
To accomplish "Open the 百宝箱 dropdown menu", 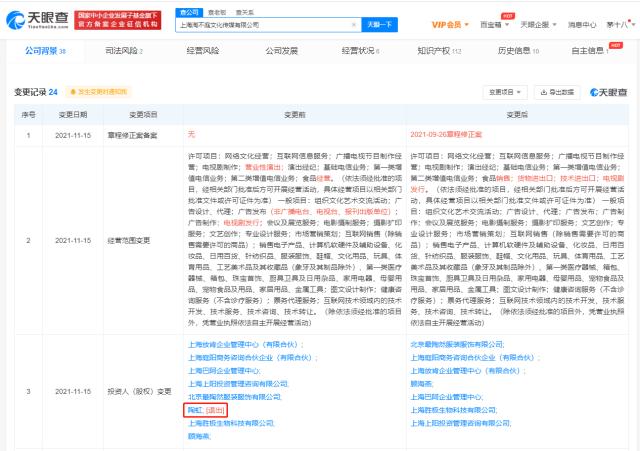I will pos(494,25).
